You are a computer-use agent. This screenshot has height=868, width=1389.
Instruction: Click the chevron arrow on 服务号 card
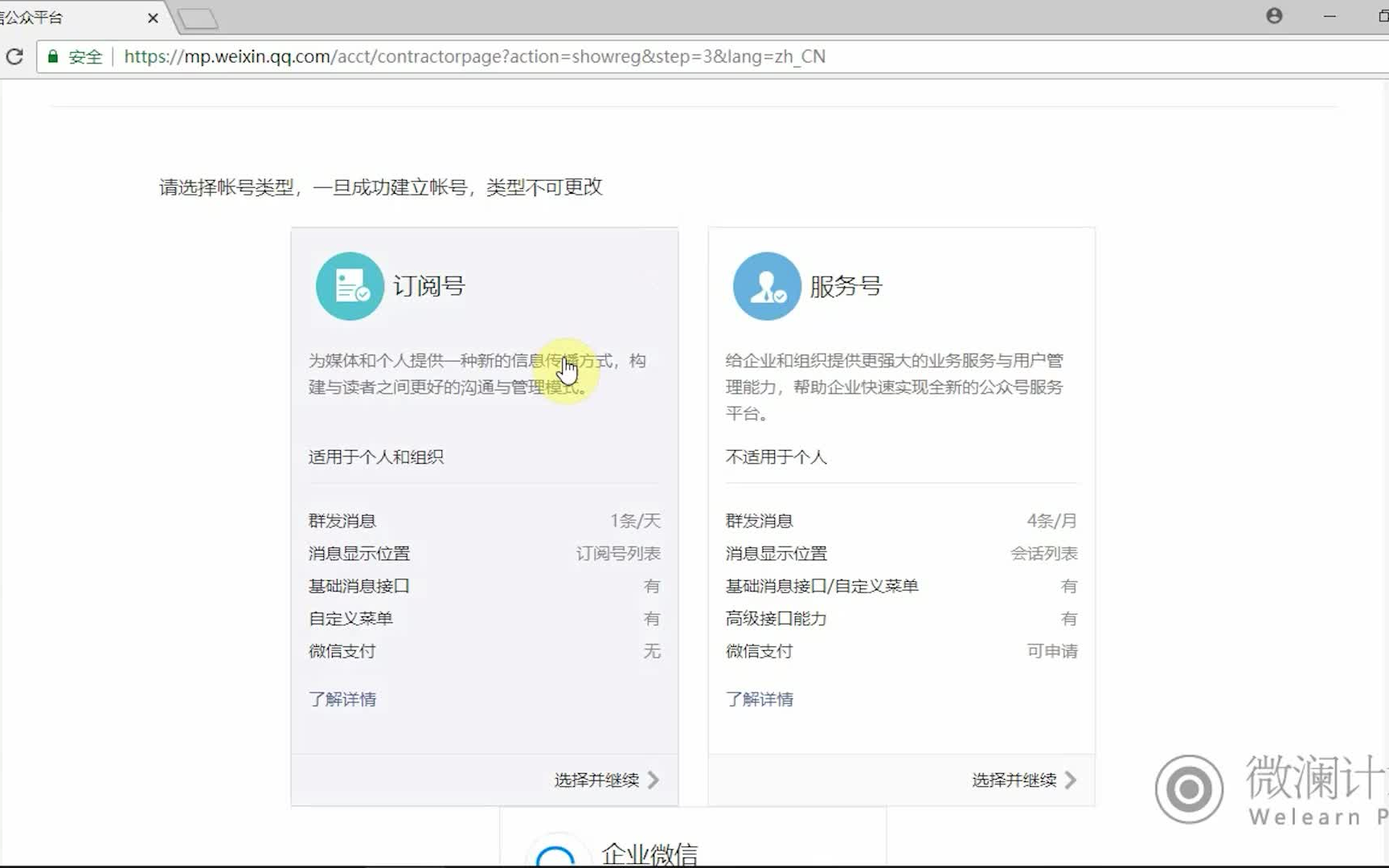pyautogui.click(x=1071, y=780)
